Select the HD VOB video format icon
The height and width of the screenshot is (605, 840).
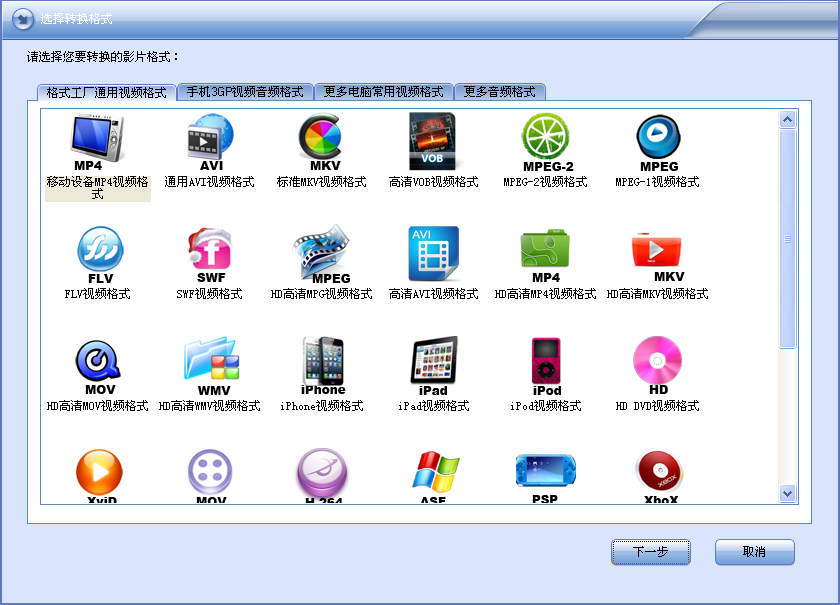coord(433,143)
